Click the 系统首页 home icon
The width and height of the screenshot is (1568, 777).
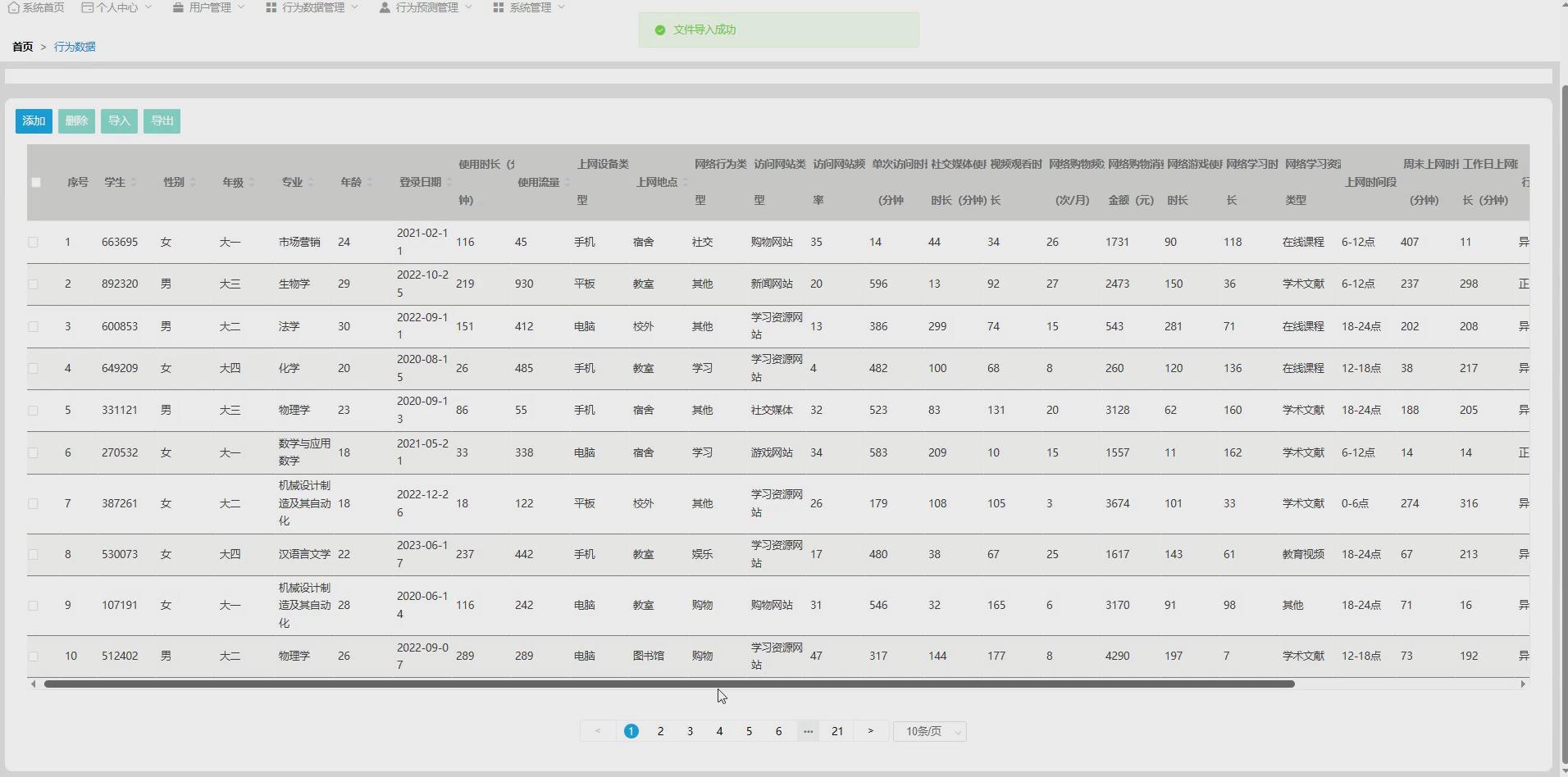click(x=13, y=7)
